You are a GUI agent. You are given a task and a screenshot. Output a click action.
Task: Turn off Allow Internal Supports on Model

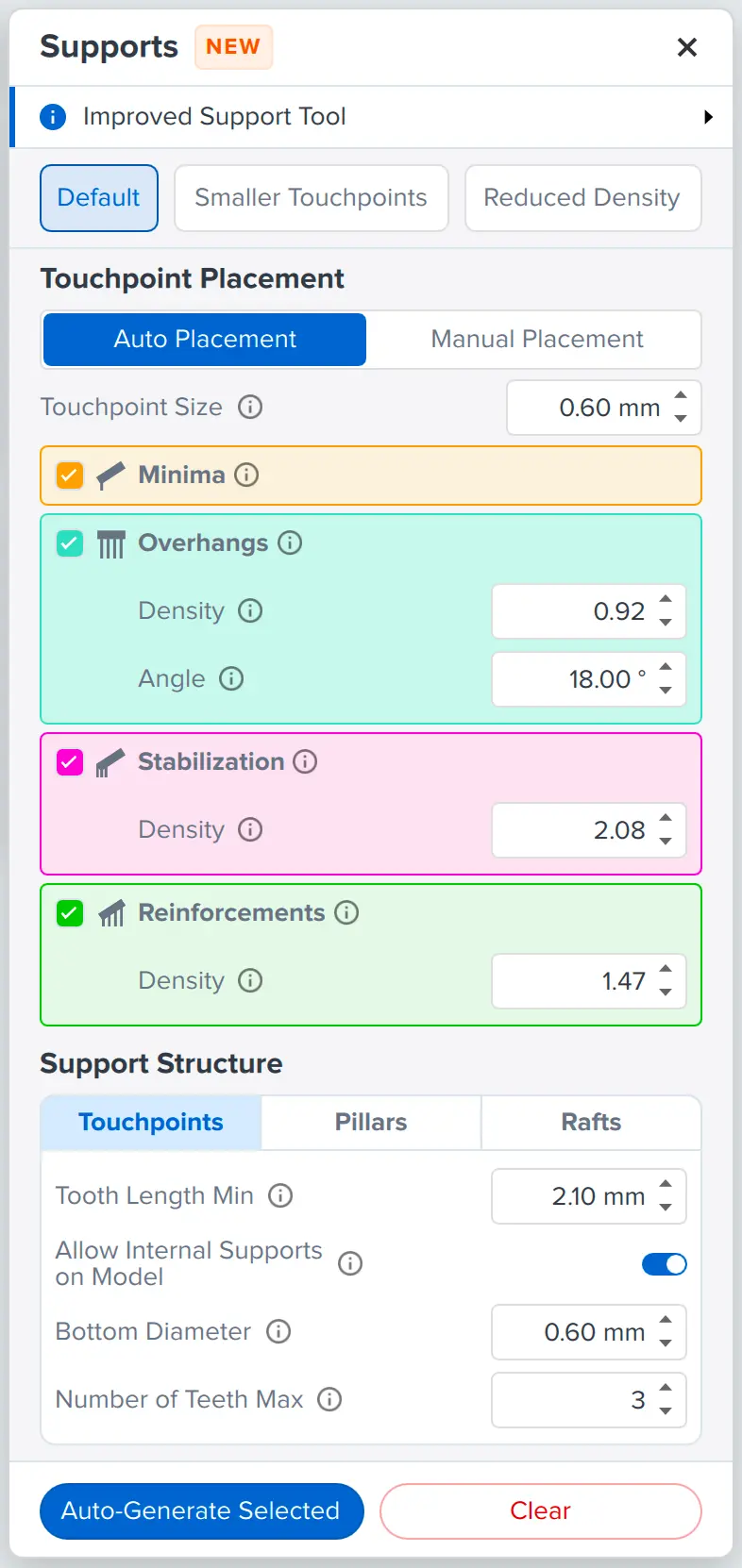coord(665,1264)
